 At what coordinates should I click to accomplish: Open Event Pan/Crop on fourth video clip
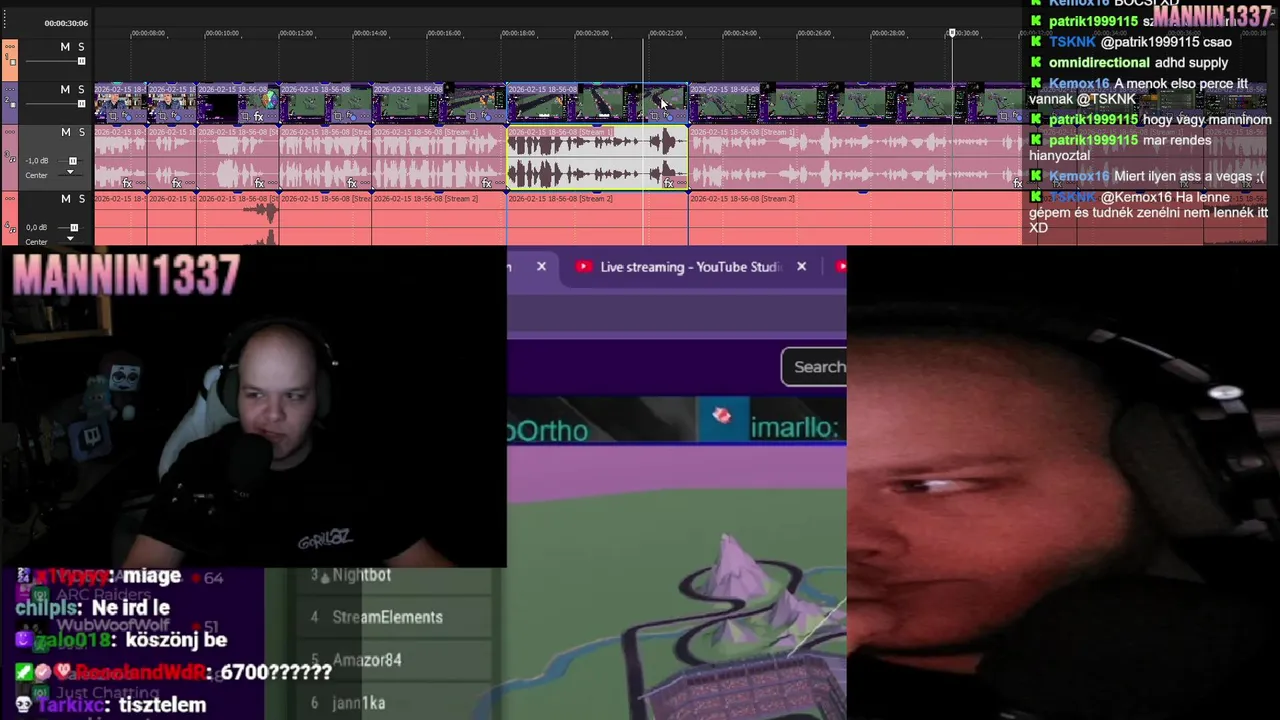pyautogui.click(x=339, y=116)
